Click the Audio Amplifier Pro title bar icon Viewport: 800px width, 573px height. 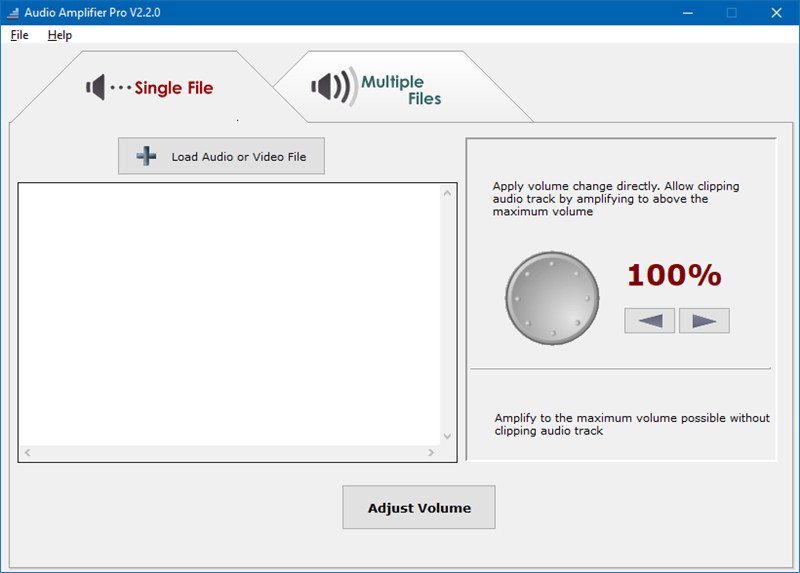pyautogui.click(x=13, y=13)
